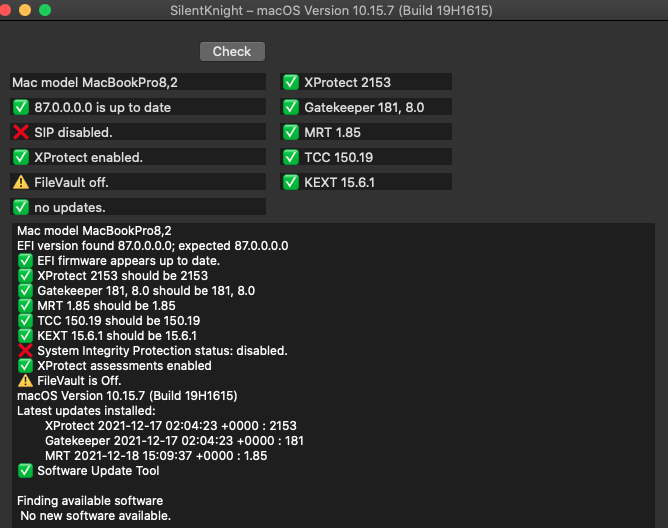Select the SIP disabled text field
668x528 pixels.
click(x=138, y=132)
